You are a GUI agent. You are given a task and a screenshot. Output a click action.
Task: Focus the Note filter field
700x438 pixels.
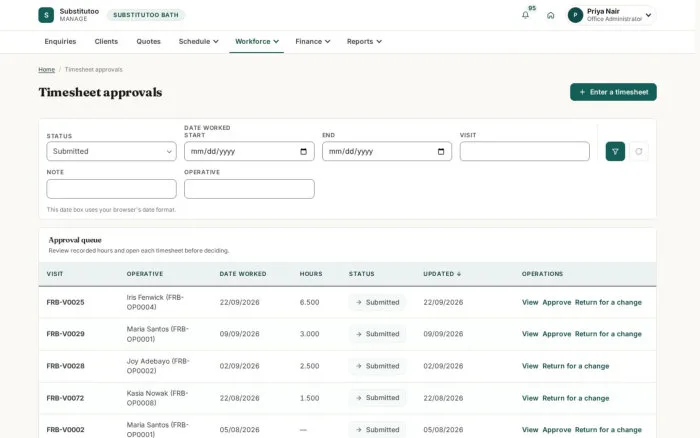pyautogui.click(x=111, y=189)
